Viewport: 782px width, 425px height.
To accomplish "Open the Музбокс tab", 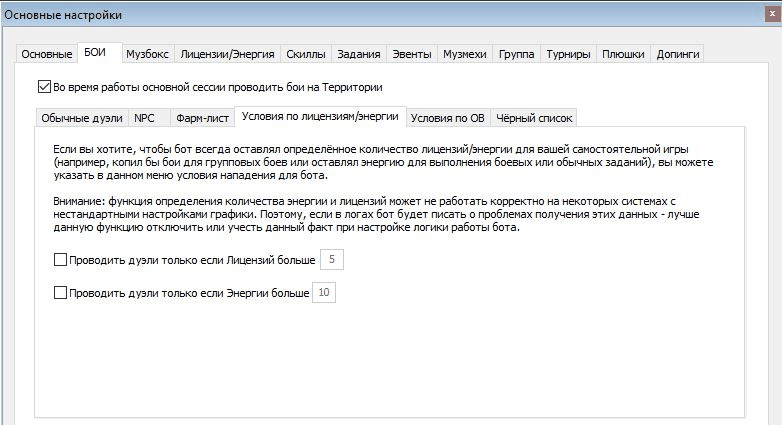I will point(147,54).
